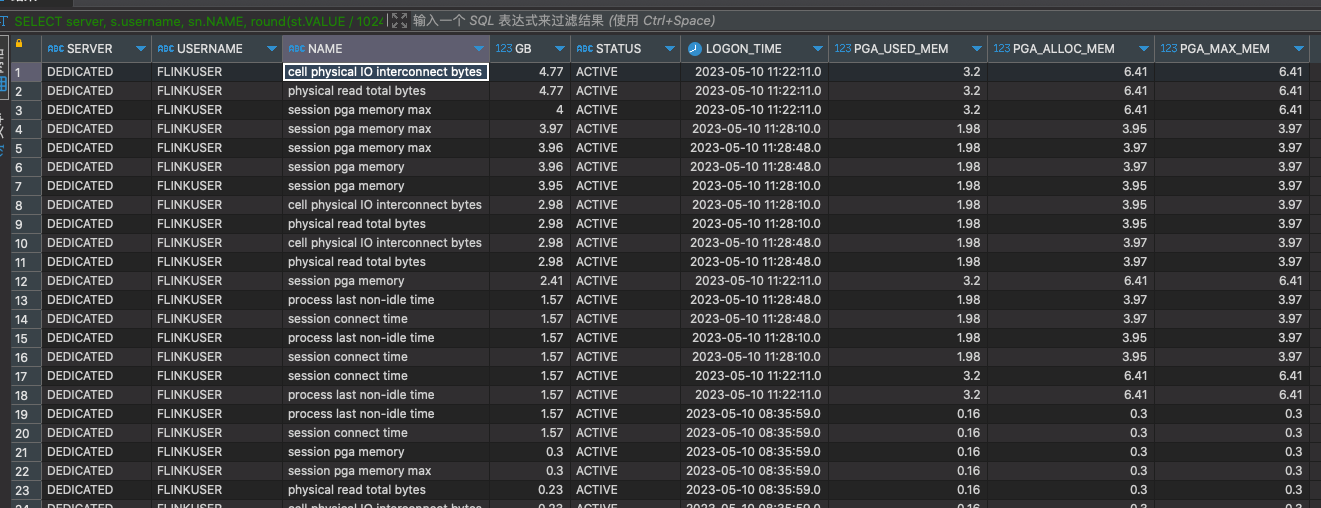Expand the PGA_MAX_MEM column dropdown arrow
Image resolution: width=1321 pixels, height=508 pixels.
[x=1299, y=49]
